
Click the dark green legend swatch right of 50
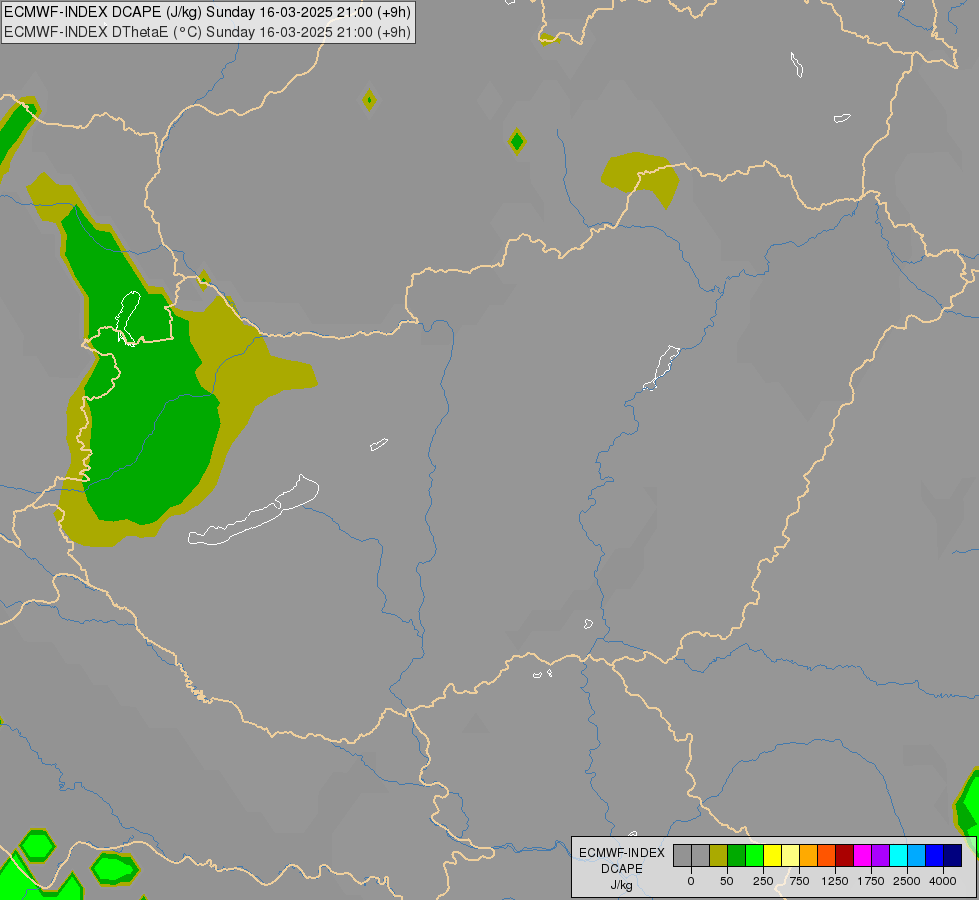(x=737, y=856)
